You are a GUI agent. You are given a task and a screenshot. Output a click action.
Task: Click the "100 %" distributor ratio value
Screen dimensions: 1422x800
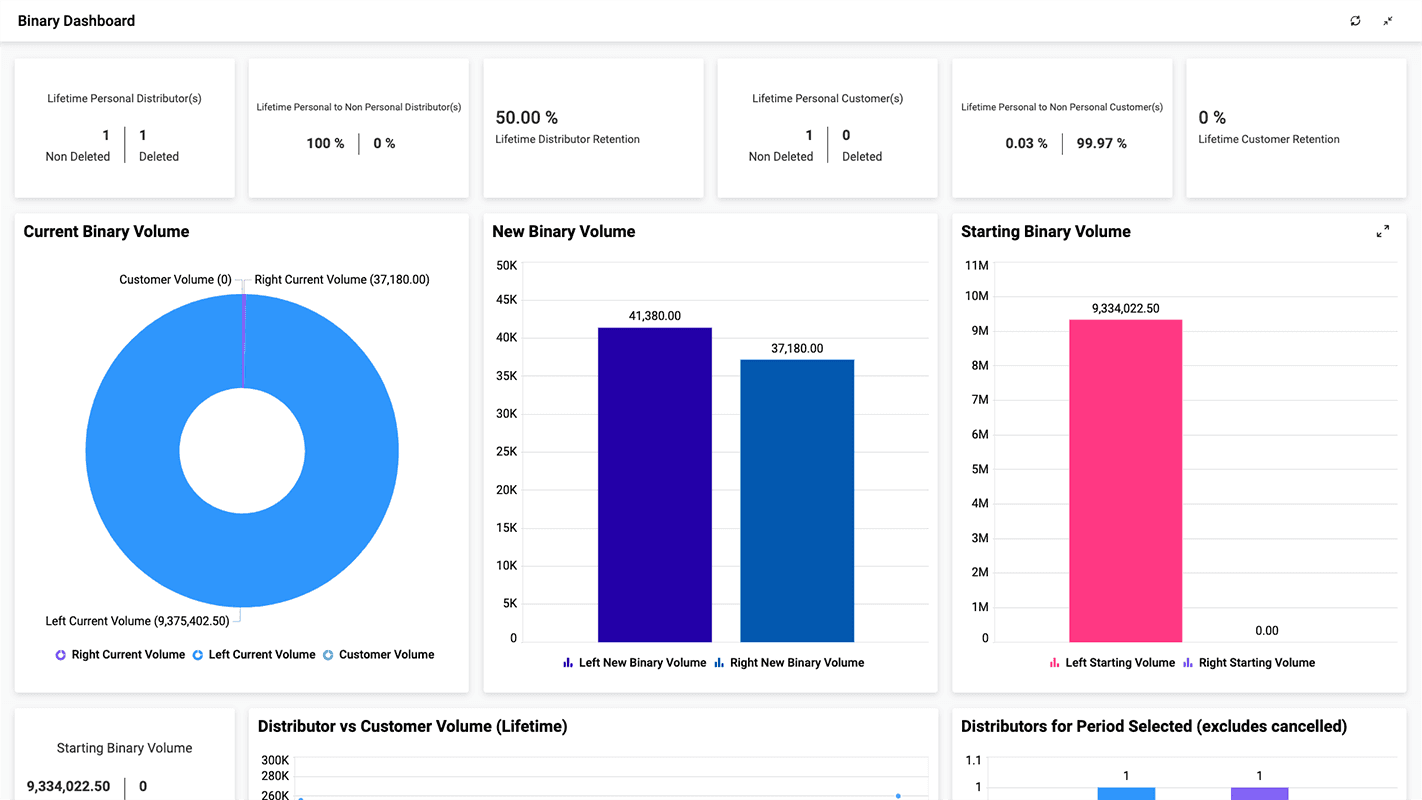pos(325,144)
